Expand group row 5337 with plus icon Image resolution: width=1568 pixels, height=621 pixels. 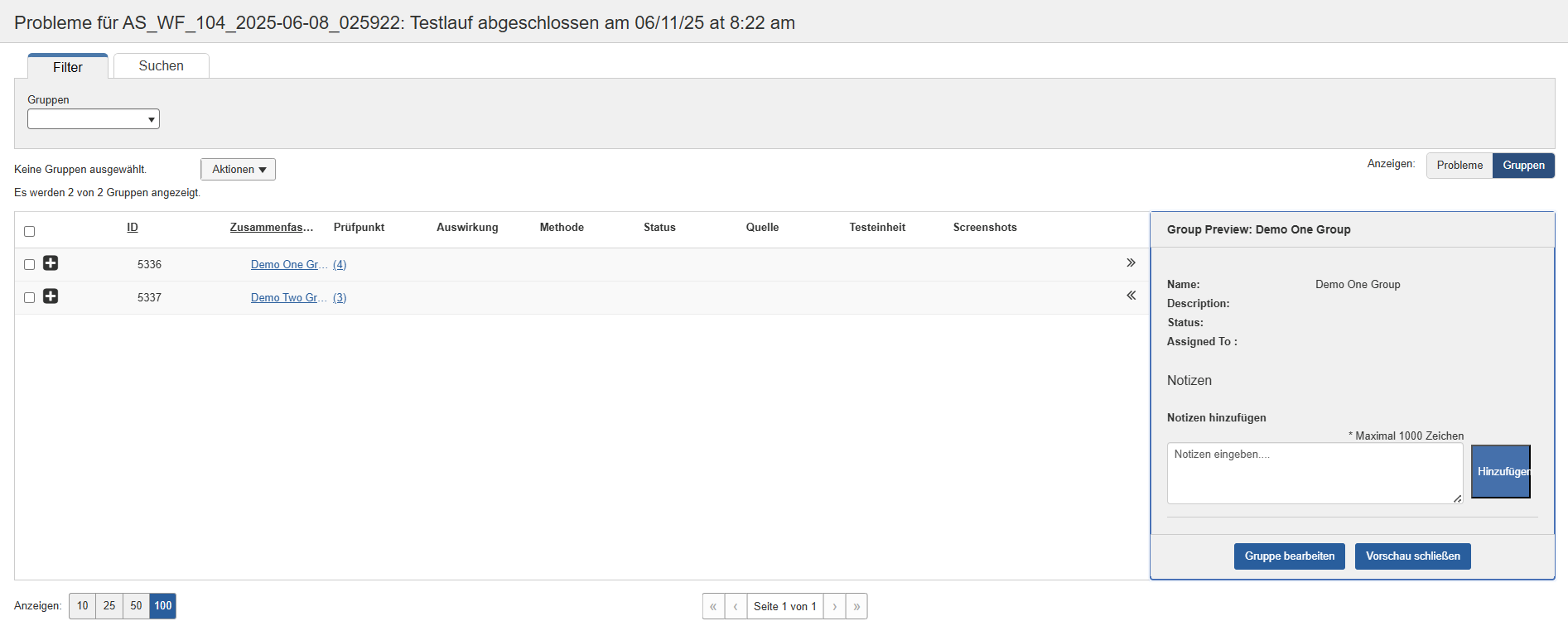tap(51, 296)
